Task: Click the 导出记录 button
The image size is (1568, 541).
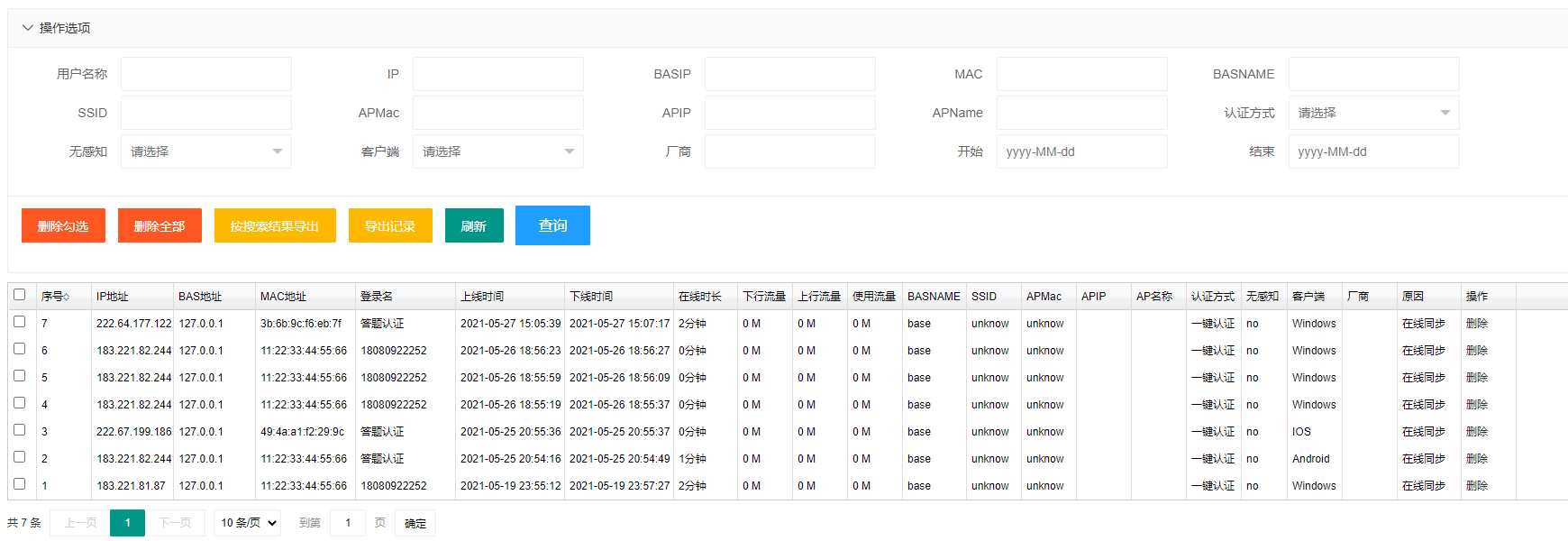Action: click(390, 226)
